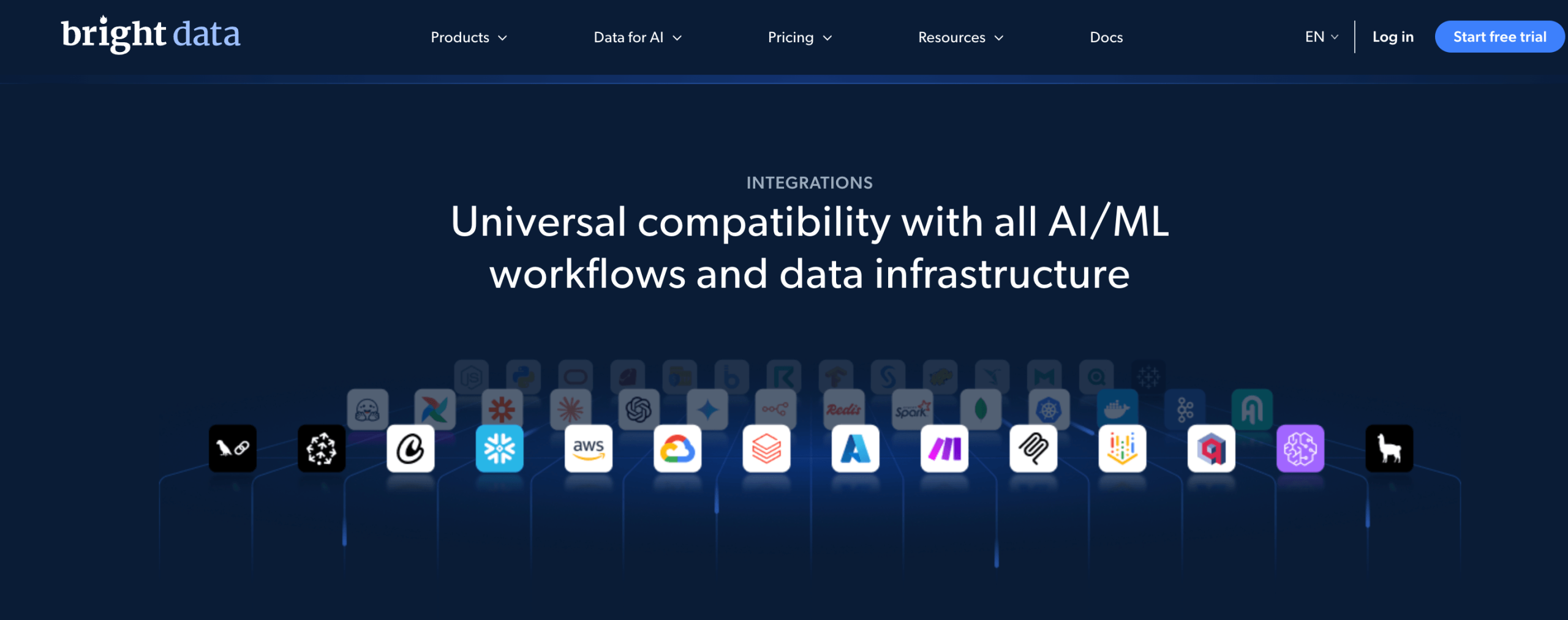Open the Kubernetes helm wheel icon
The width and height of the screenshot is (1568, 620).
(1049, 409)
